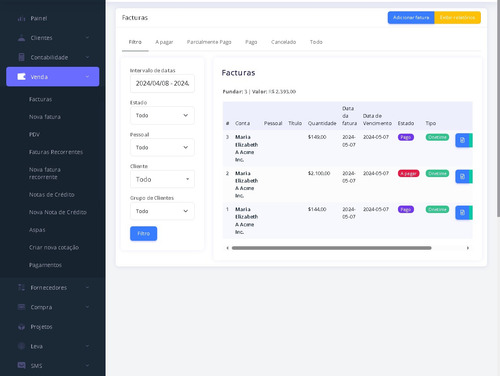Image resolution: width=500 pixels, height=376 pixels.
Task: Click the Venda wallet icon
Action: pyautogui.click(x=21, y=77)
